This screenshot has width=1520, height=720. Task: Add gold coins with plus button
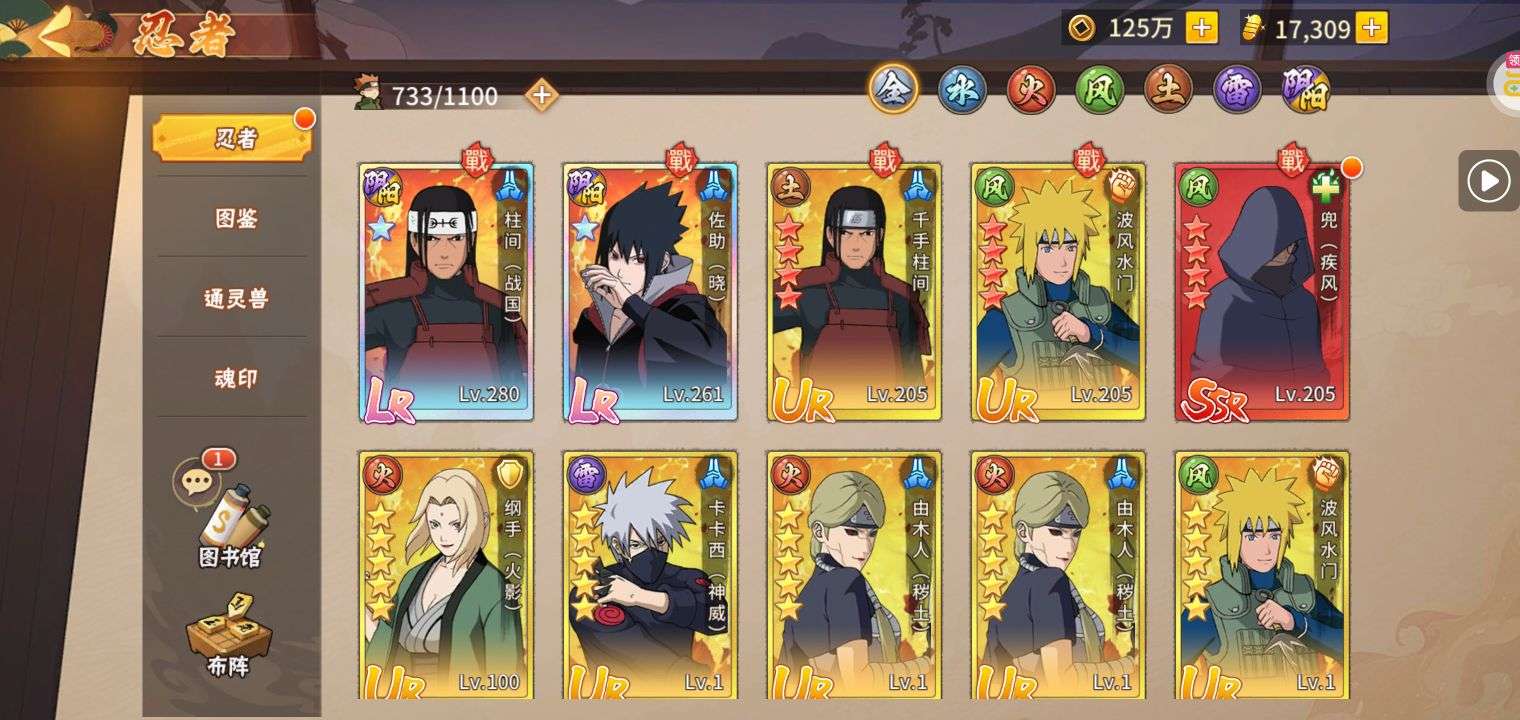click(x=1201, y=28)
